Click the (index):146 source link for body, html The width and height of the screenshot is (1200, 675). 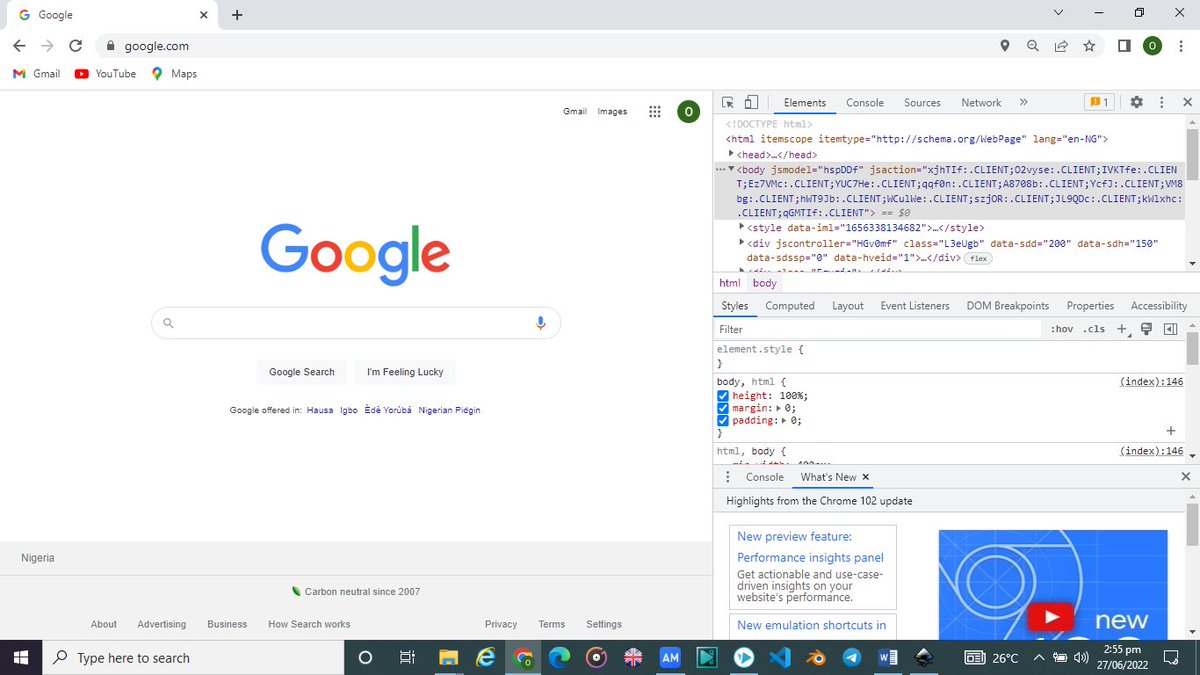pyautogui.click(x=1151, y=382)
